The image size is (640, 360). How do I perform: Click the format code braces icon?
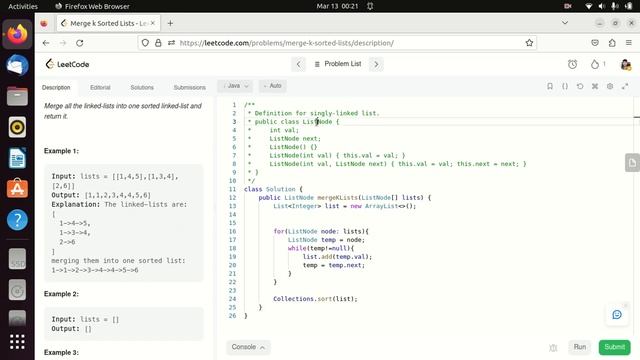point(565,86)
